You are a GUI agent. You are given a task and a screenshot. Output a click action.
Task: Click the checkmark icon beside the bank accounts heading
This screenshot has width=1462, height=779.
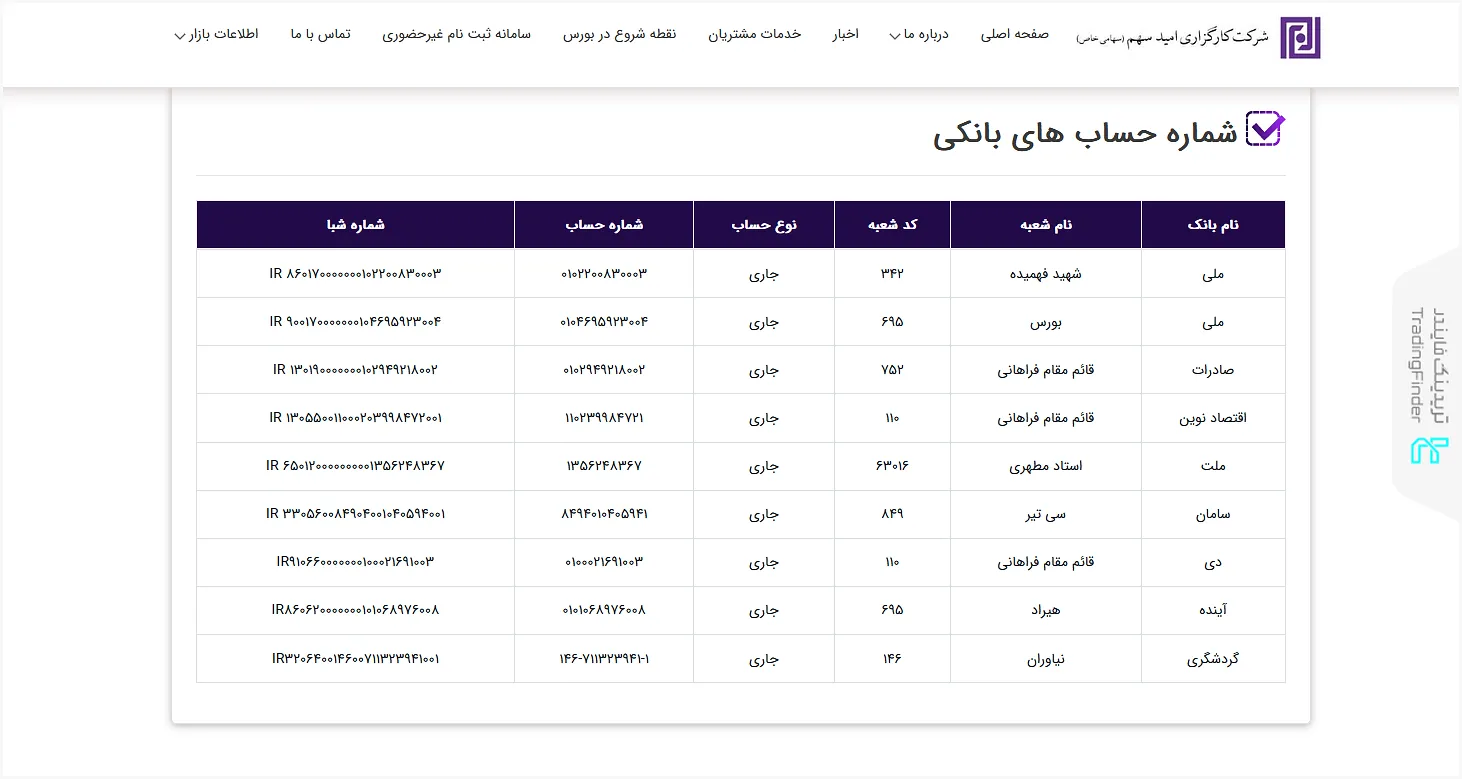point(1265,130)
